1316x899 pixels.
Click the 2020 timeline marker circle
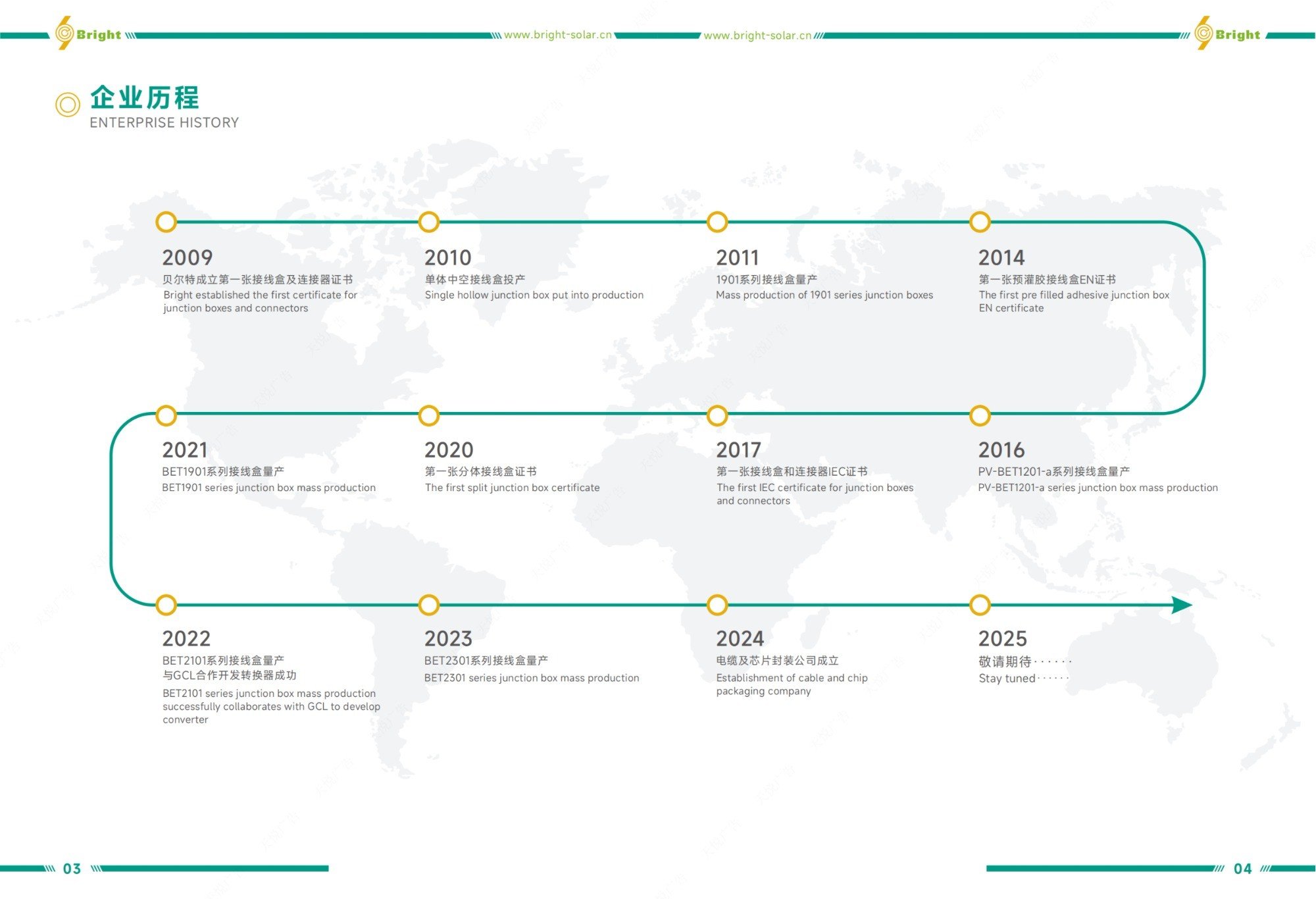click(x=428, y=415)
